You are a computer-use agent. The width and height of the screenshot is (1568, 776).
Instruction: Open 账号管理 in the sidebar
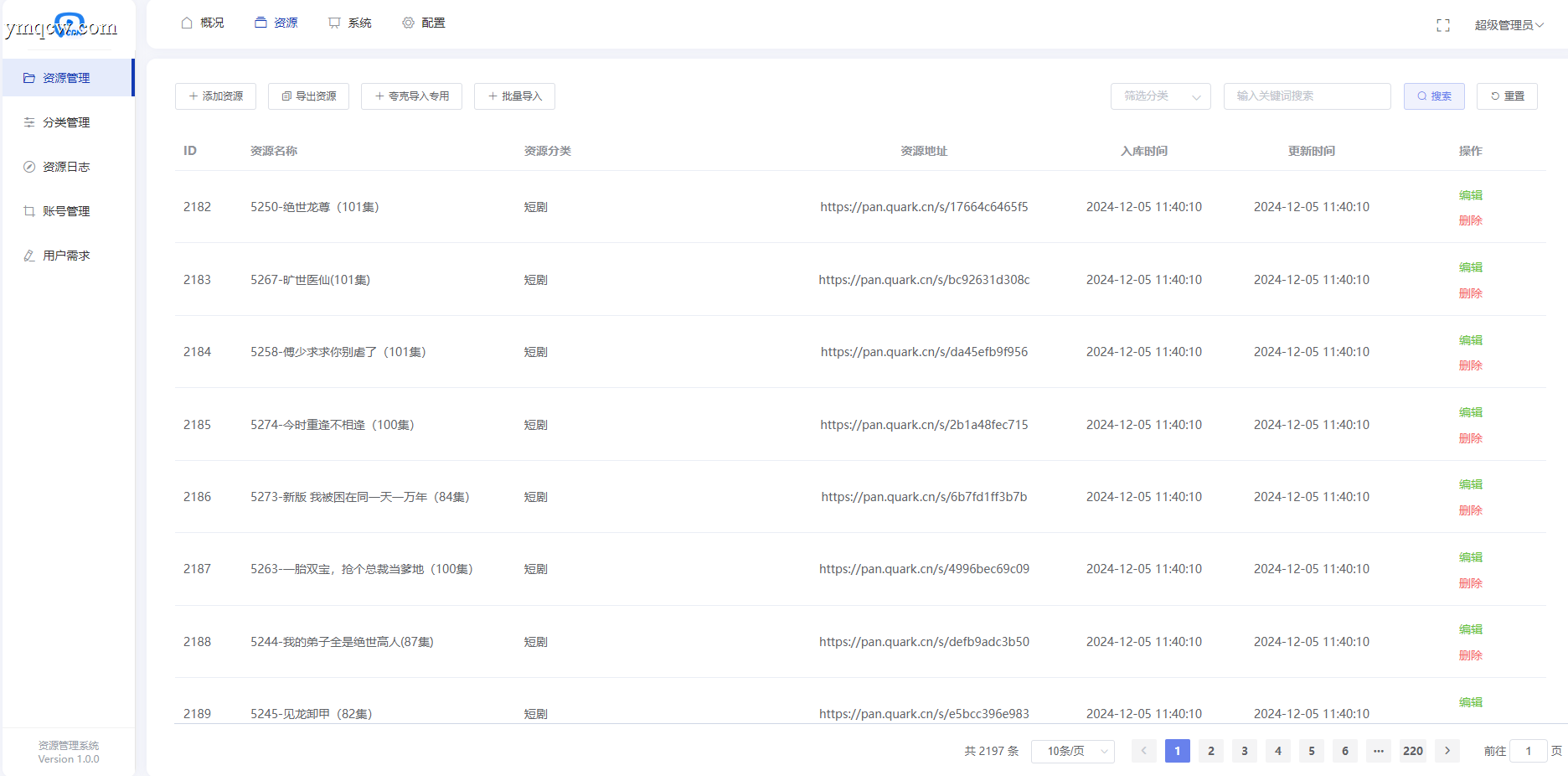[68, 211]
